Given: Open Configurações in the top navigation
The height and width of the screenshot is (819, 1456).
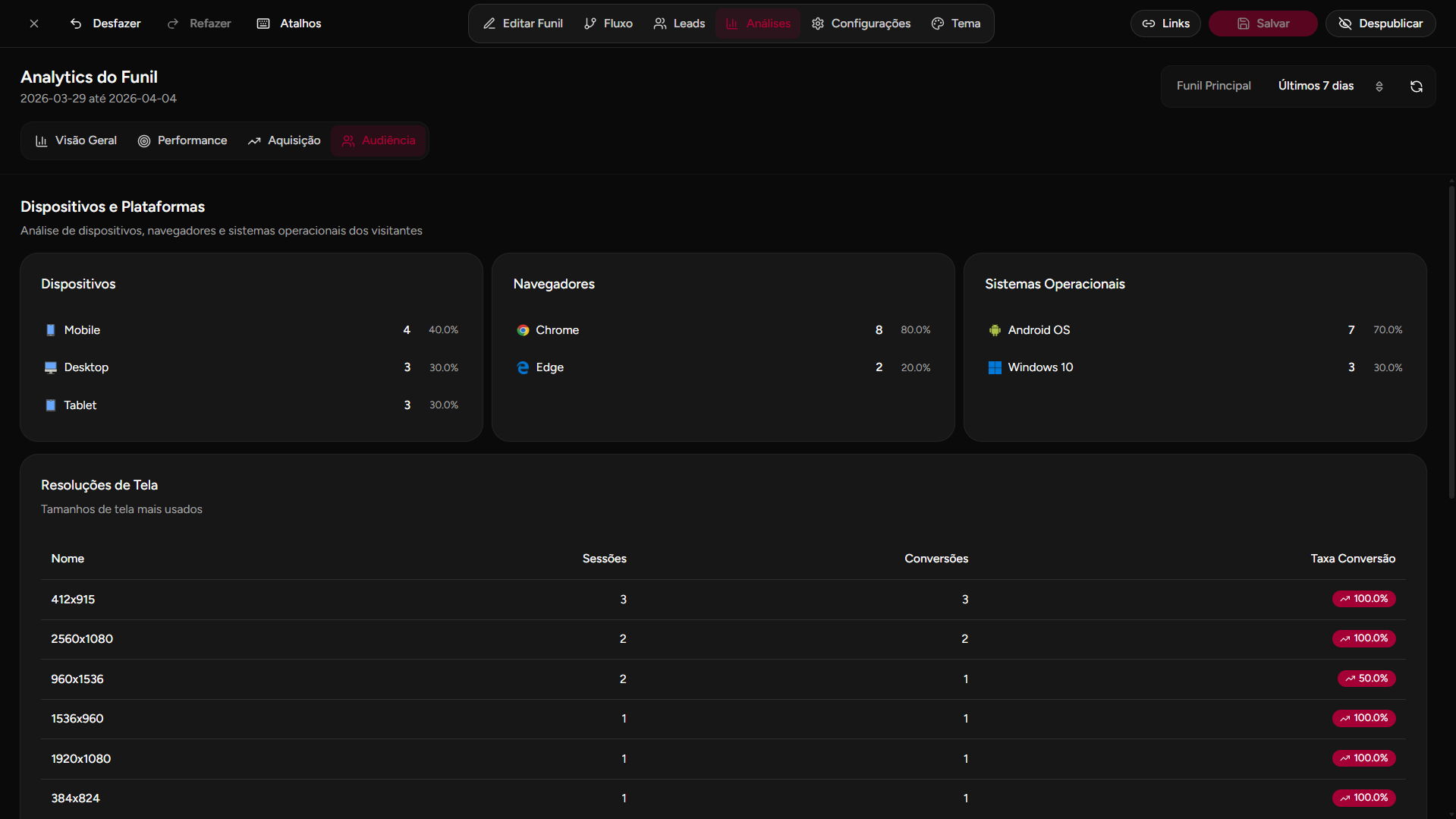Looking at the screenshot, I should click(x=860, y=24).
